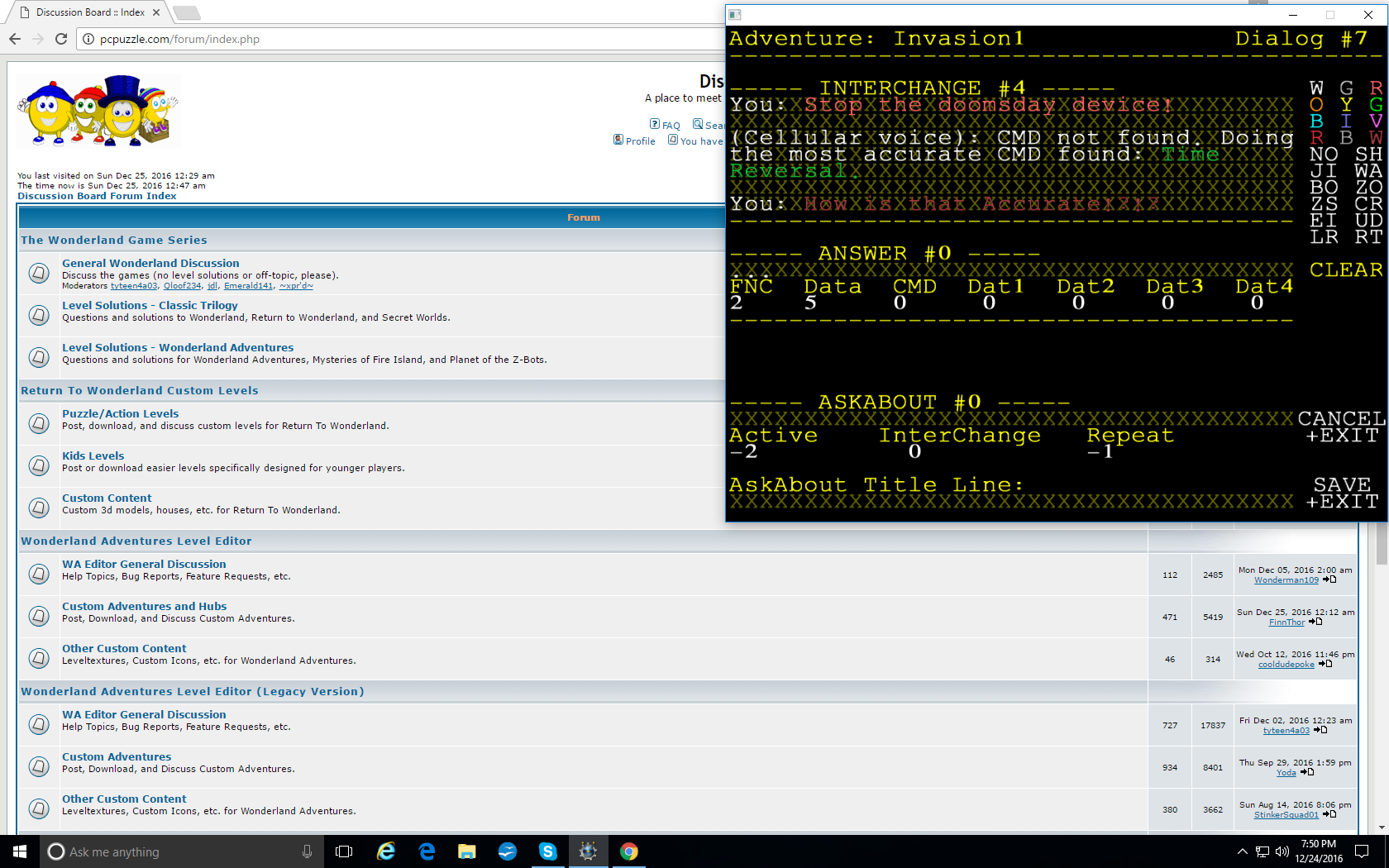Select the ZO text effect
The height and width of the screenshot is (868, 1389).
pyautogui.click(x=1368, y=187)
